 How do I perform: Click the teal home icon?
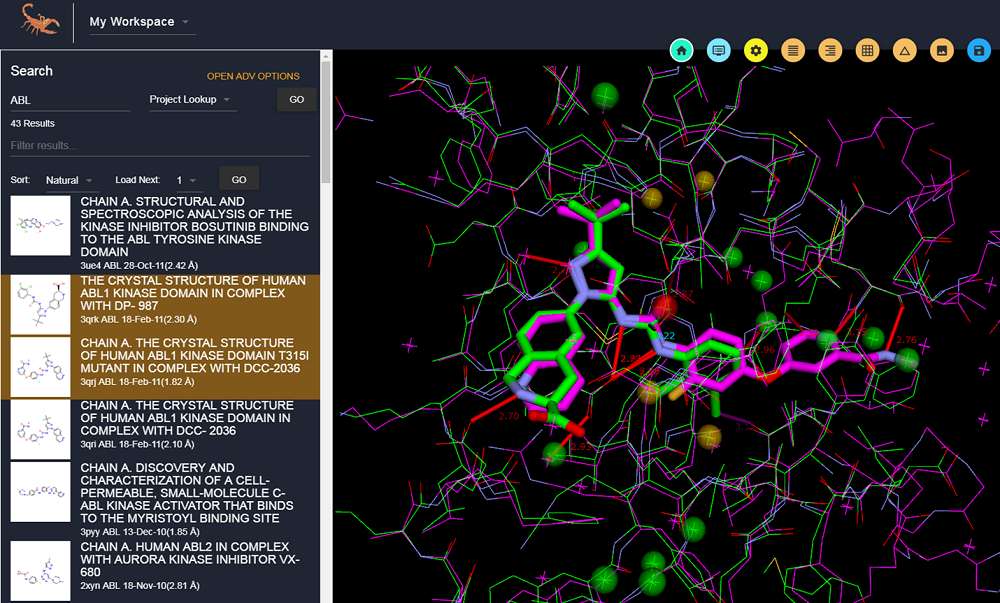click(681, 50)
